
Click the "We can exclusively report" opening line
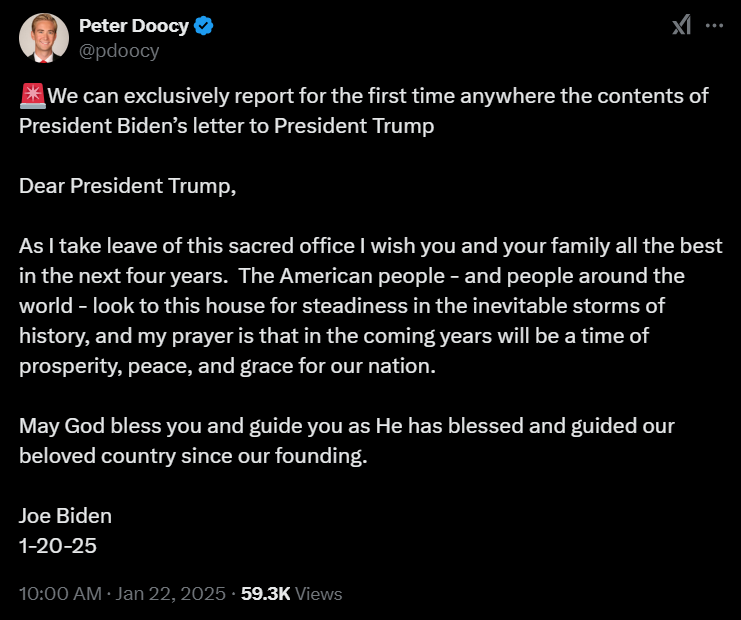[x=364, y=96]
